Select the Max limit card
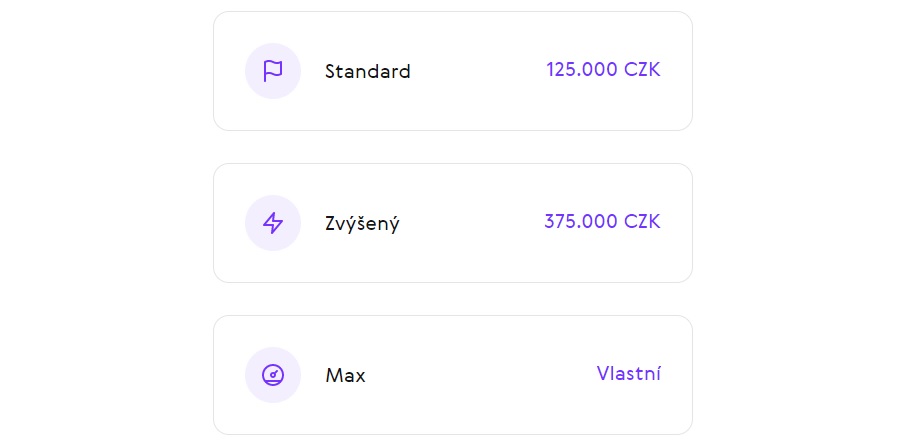 (x=453, y=375)
